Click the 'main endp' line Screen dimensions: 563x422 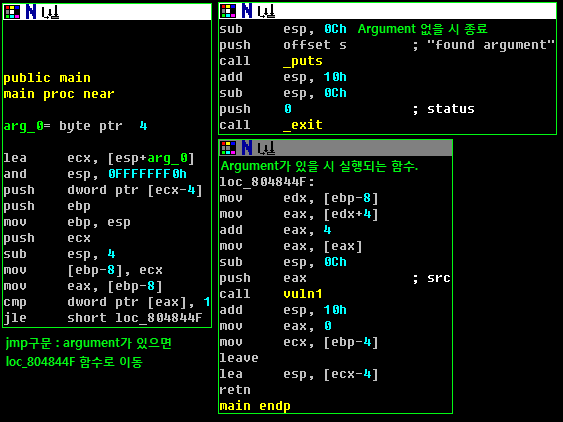(x=255, y=406)
